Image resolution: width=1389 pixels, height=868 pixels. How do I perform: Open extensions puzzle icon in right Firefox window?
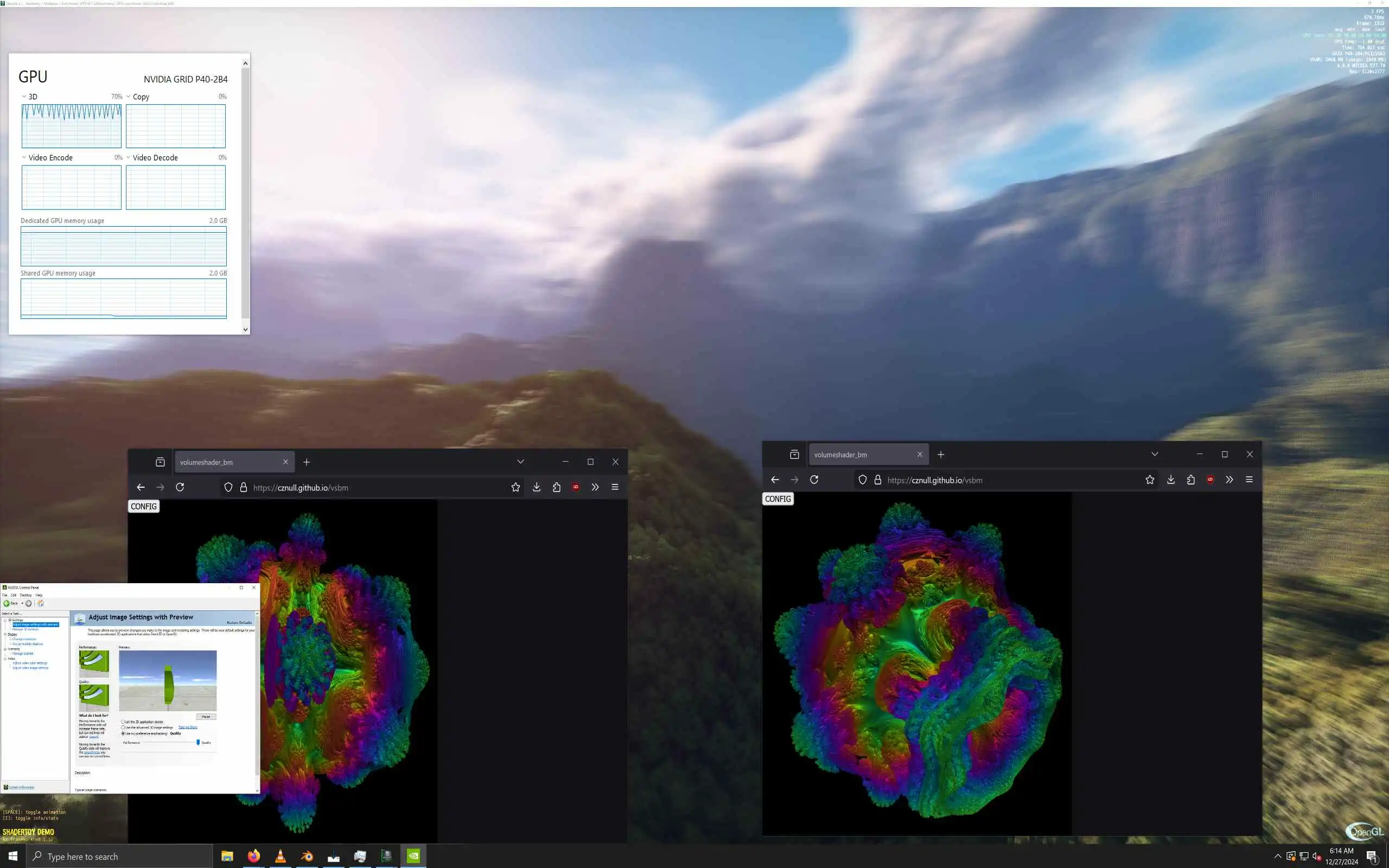point(1191,480)
